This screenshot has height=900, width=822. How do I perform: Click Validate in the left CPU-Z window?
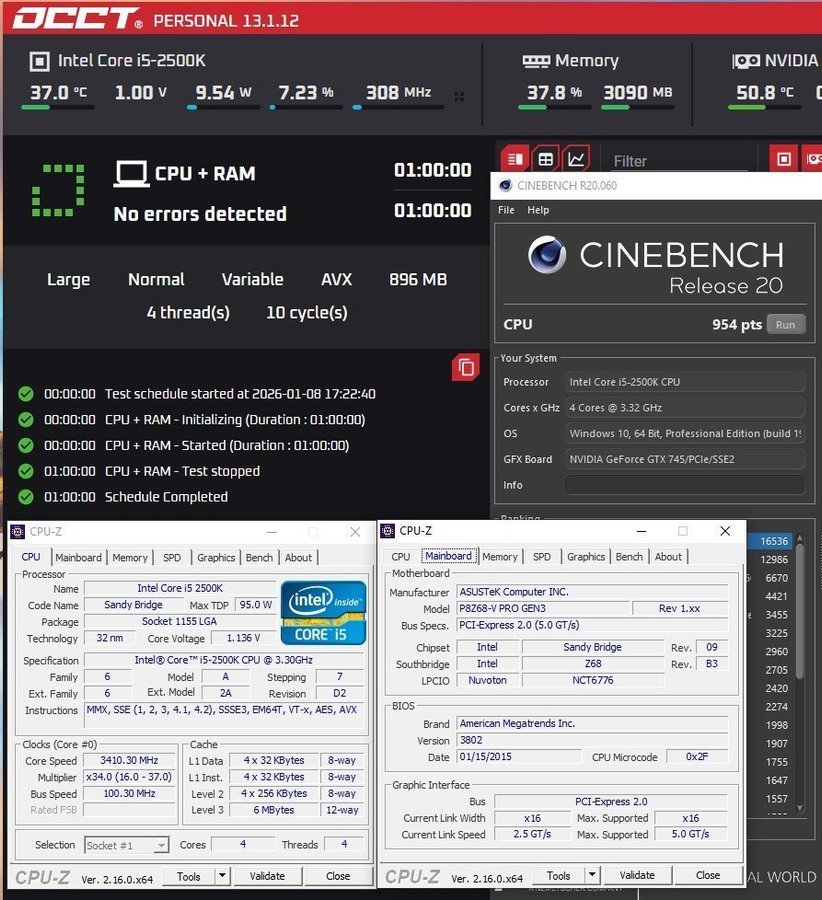[x=267, y=876]
